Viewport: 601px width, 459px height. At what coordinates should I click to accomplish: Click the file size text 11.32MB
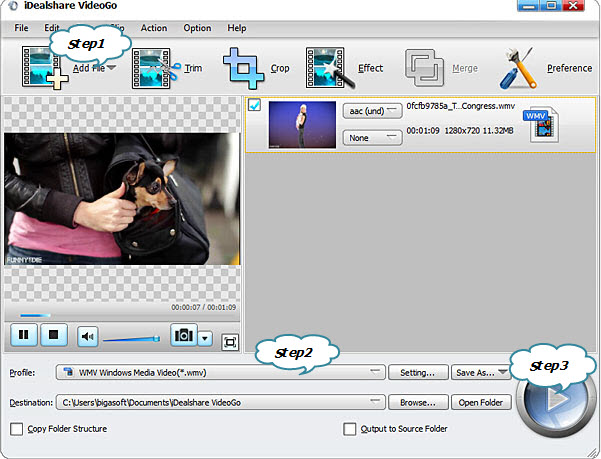click(x=498, y=131)
